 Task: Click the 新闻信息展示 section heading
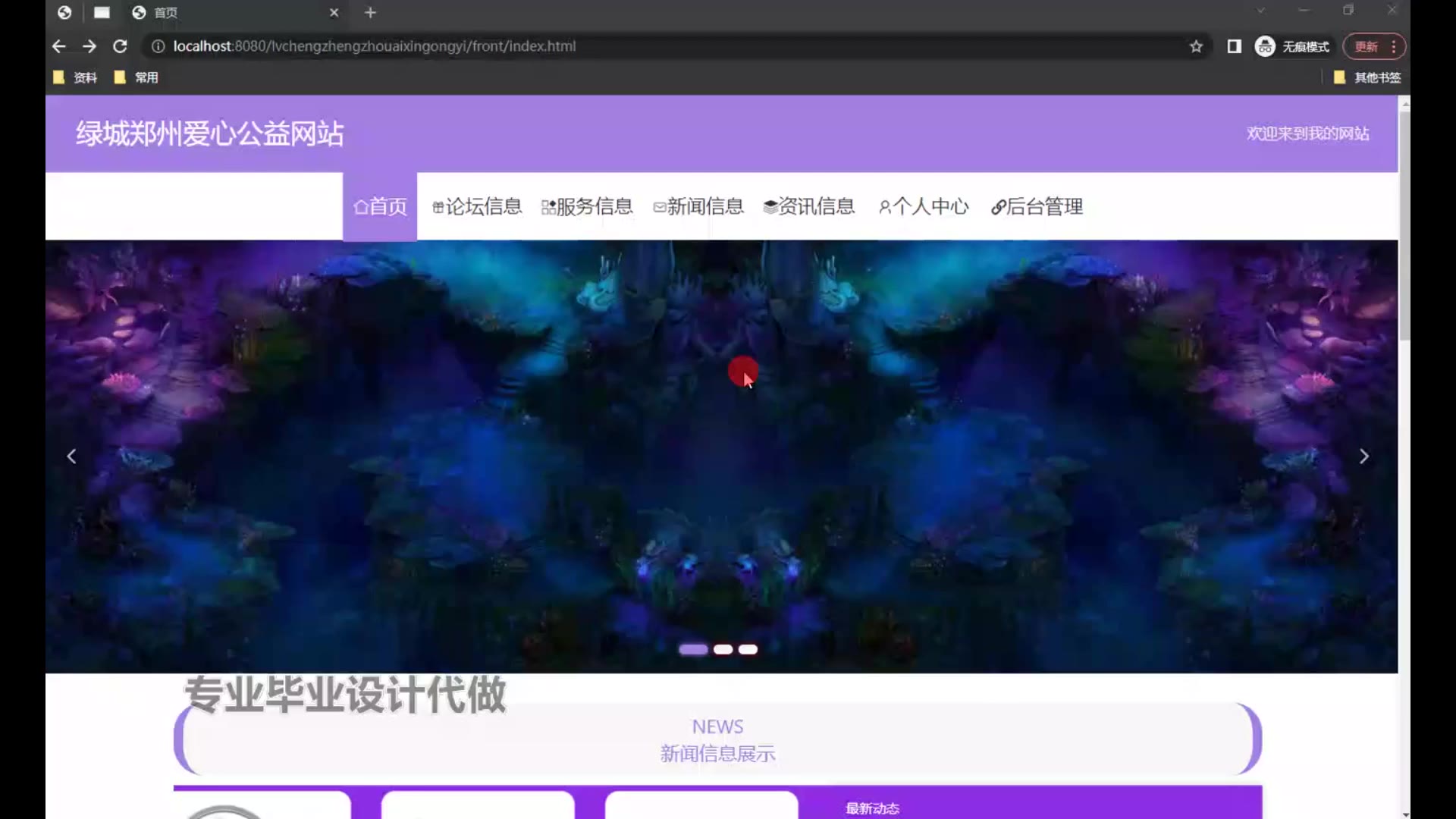pyautogui.click(x=717, y=754)
